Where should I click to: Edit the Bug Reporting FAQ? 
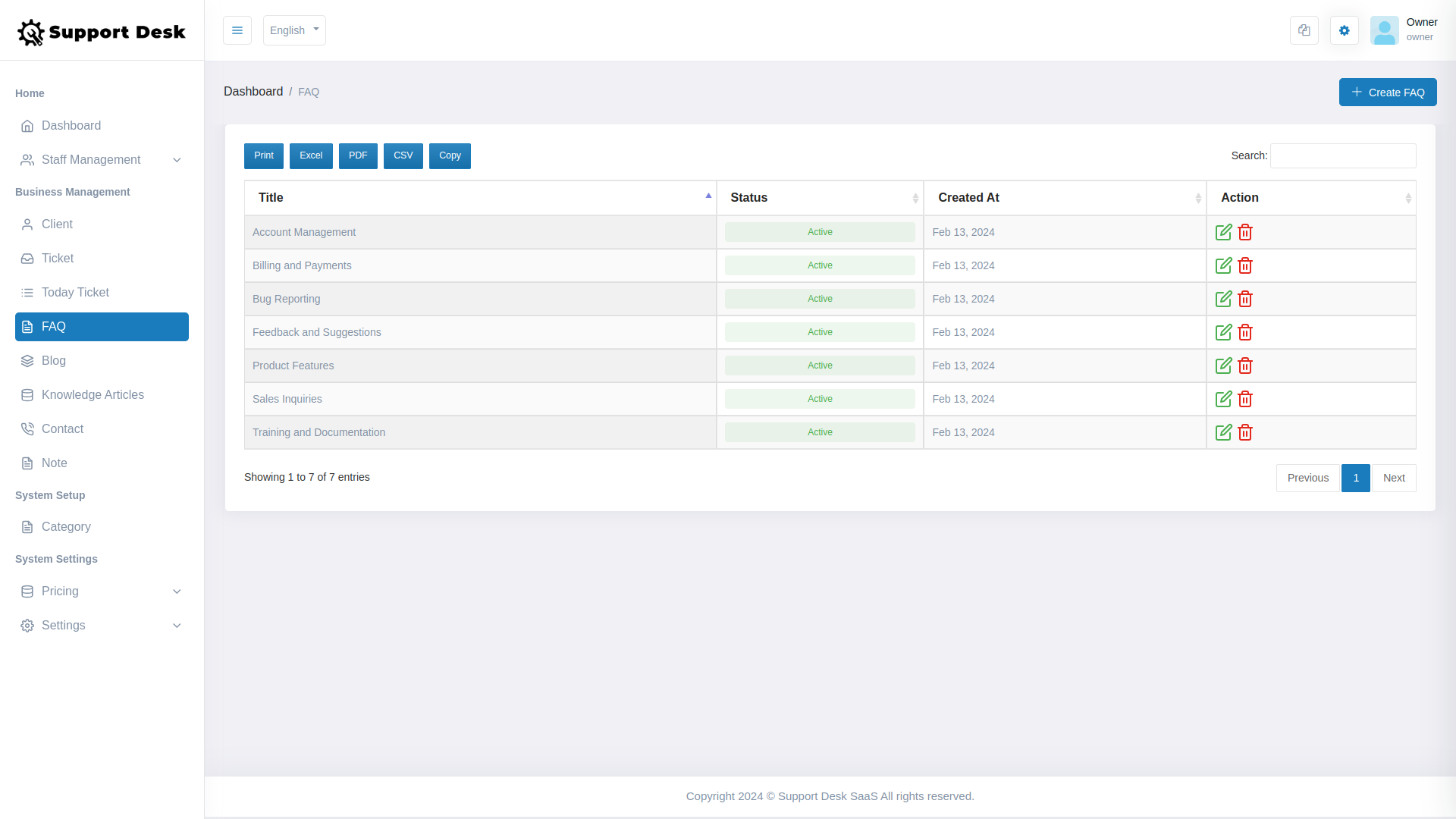(1223, 299)
